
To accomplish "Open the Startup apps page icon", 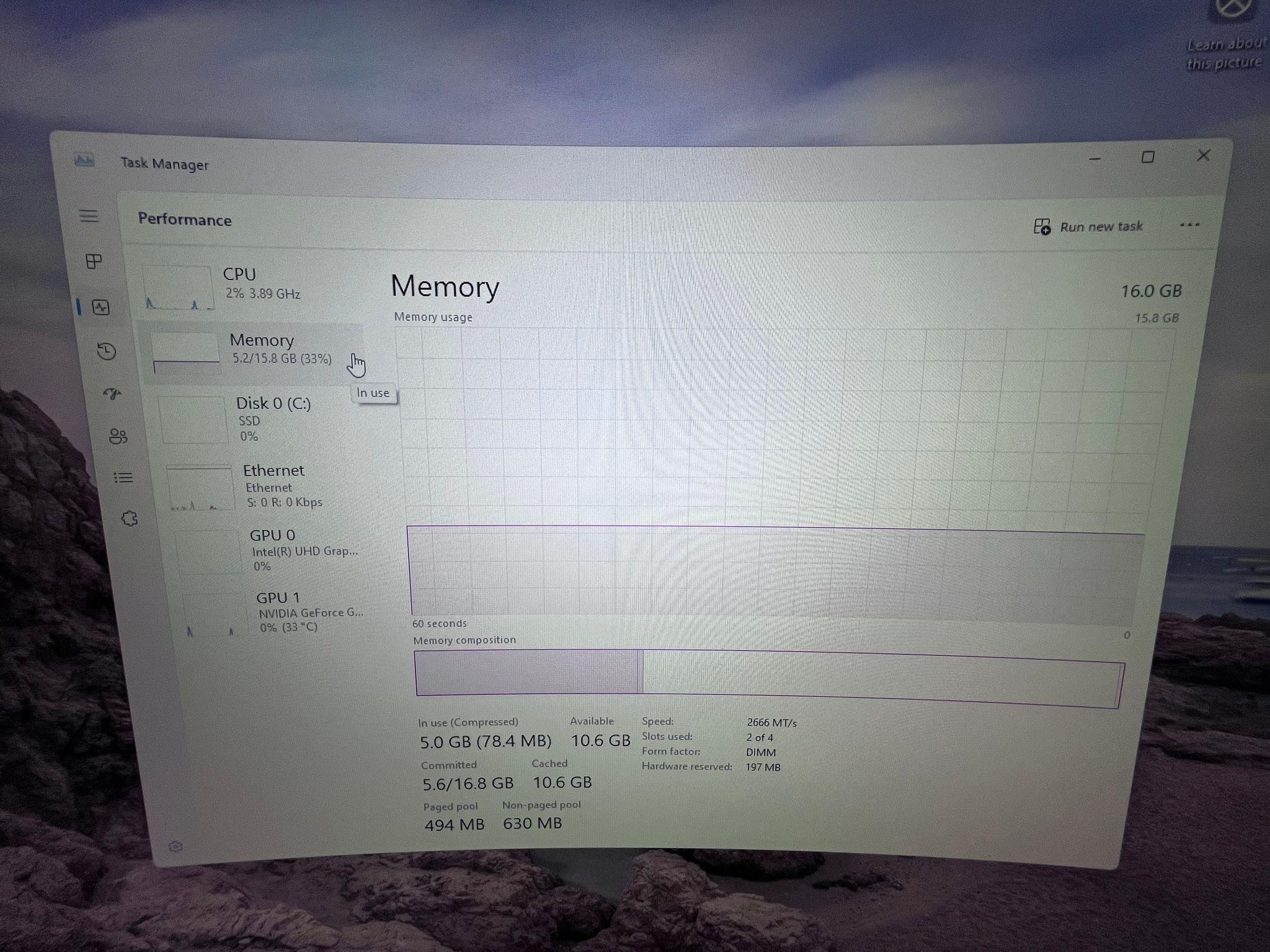I will point(112,394).
